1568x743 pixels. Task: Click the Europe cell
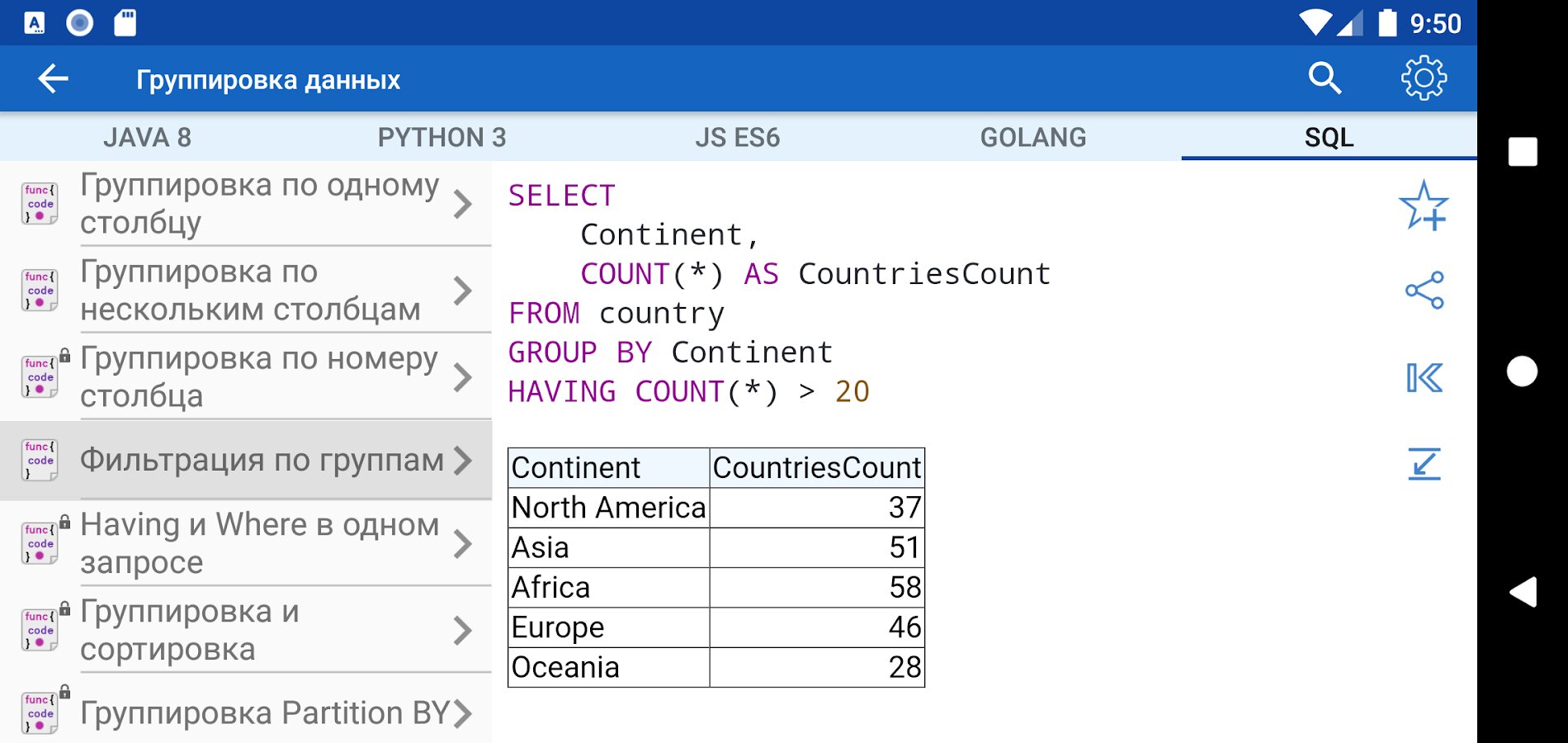coord(609,627)
